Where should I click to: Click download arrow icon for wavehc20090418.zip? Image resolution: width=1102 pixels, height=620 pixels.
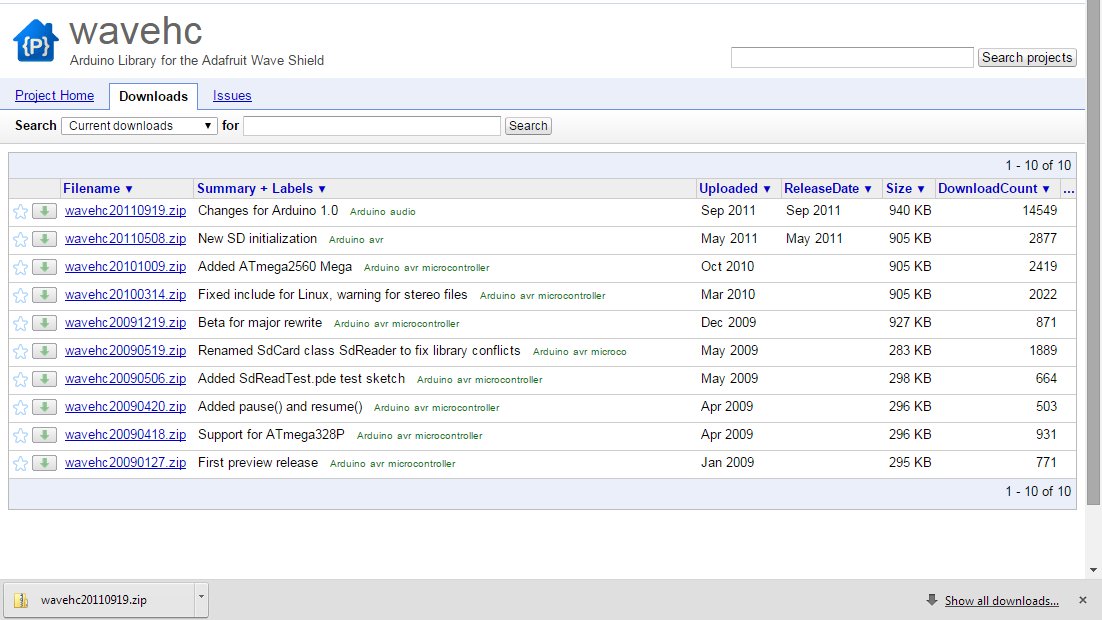(x=44, y=435)
